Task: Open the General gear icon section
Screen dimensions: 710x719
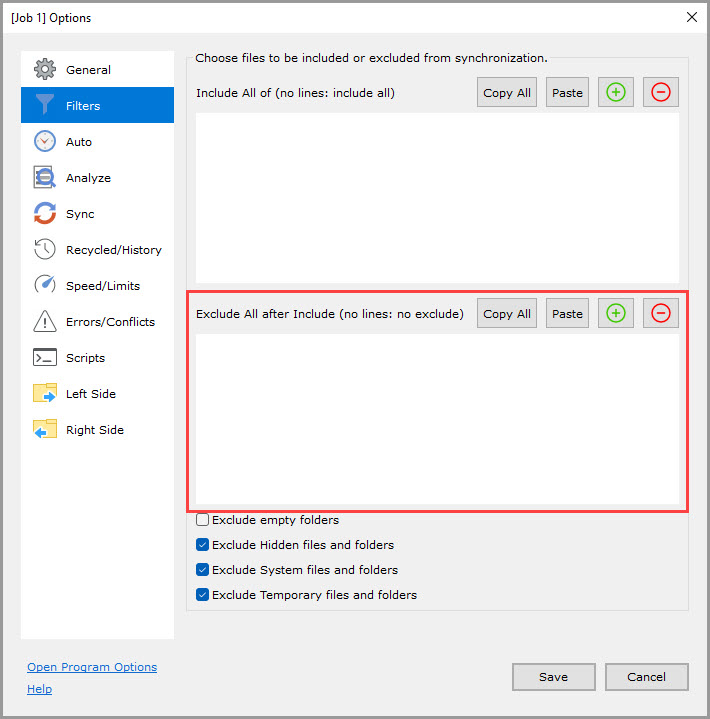Action: tap(45, 70)
